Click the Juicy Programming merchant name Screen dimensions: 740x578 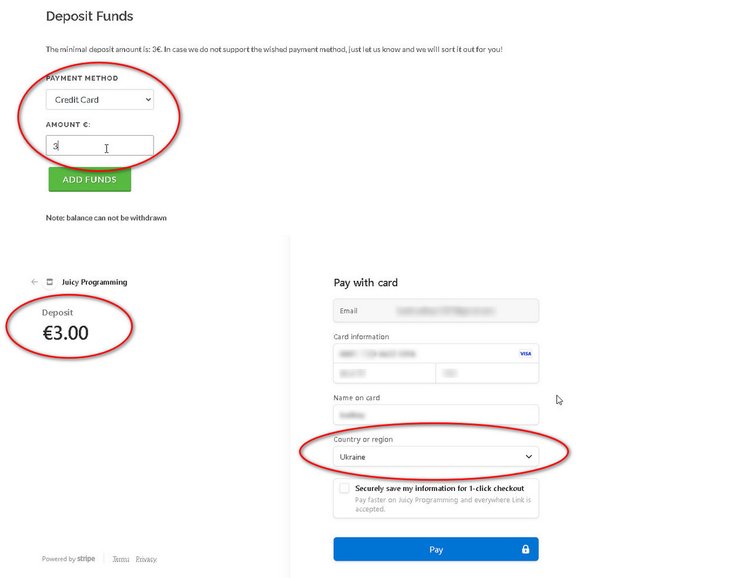95,282
